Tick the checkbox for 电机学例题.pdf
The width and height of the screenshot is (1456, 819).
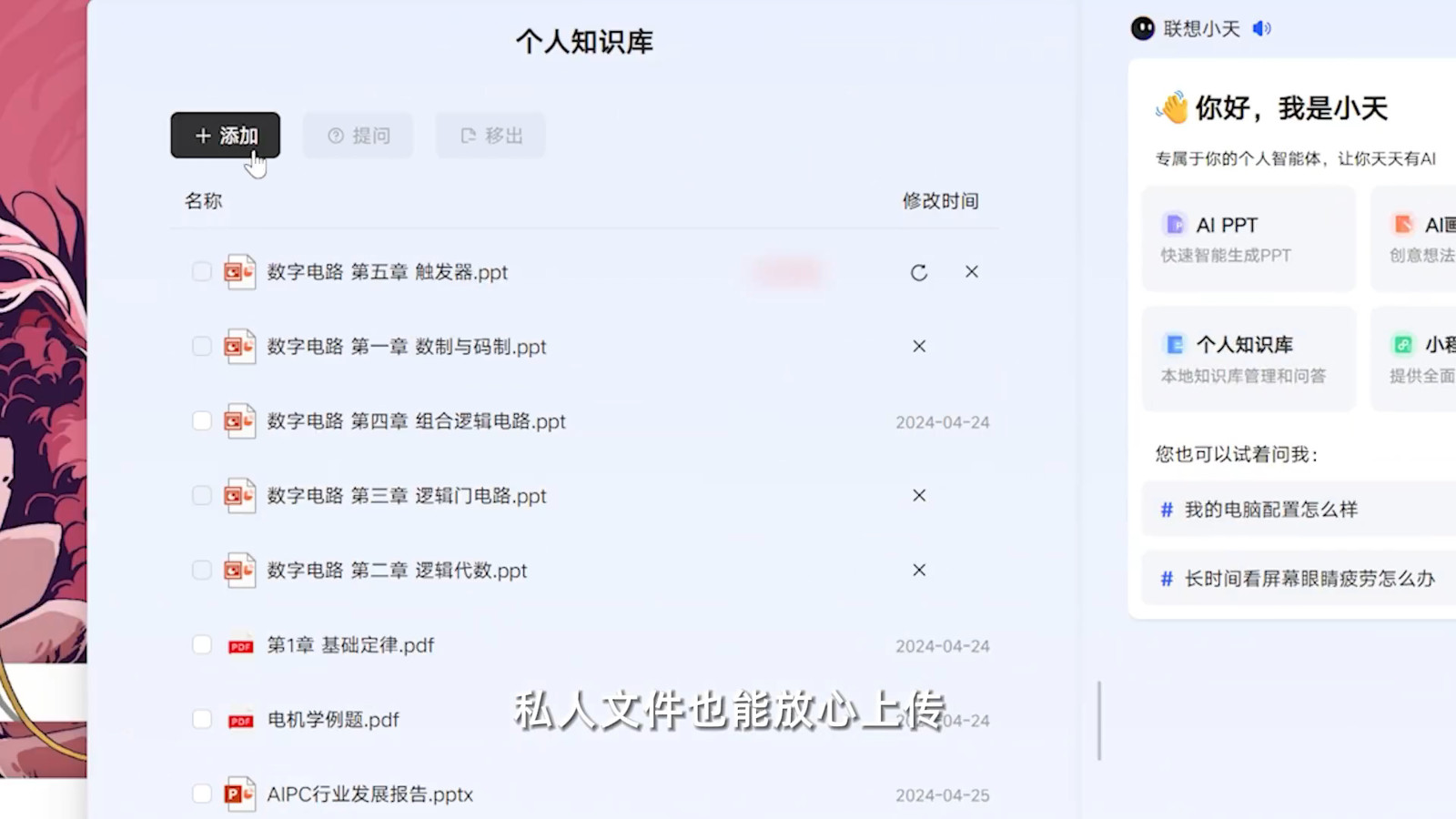pyautogui.click(x=202, y=720)
